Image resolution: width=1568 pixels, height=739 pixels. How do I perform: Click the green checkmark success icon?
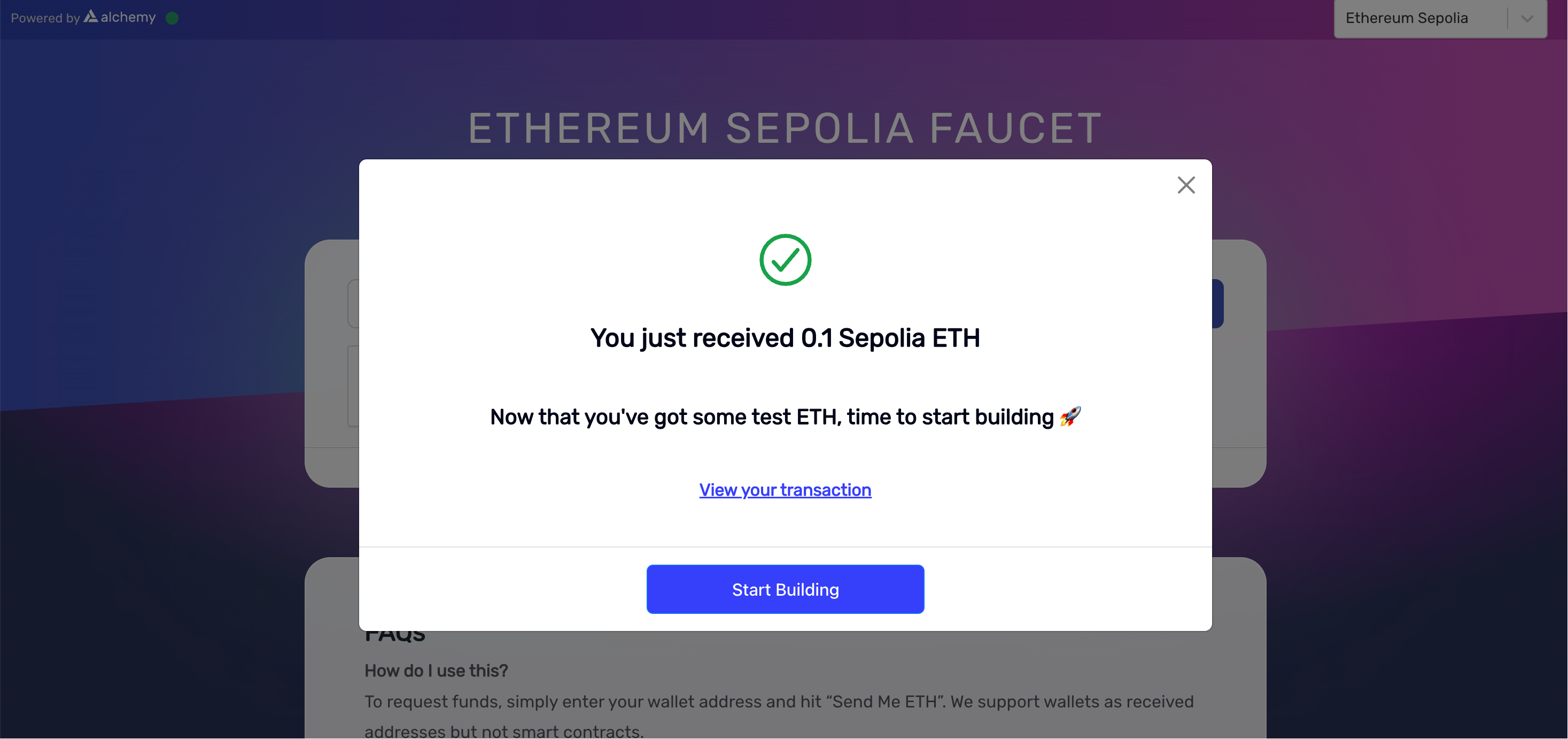click(x=785, y=259)
